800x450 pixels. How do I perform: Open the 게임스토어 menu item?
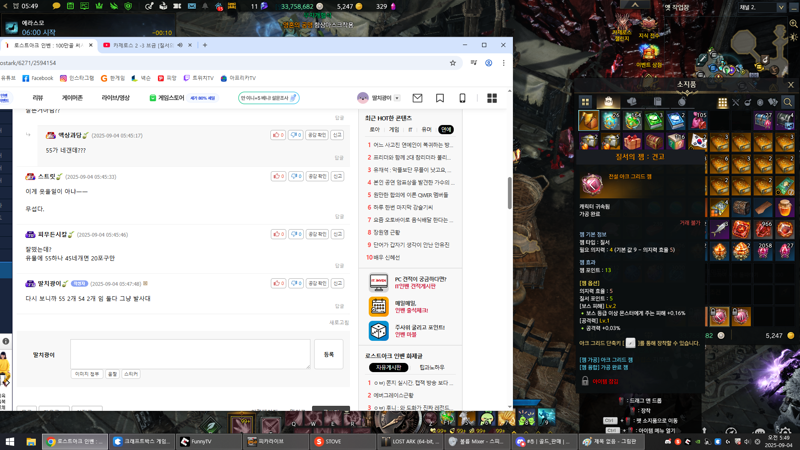pyautogui.click(x=167, y=98)
